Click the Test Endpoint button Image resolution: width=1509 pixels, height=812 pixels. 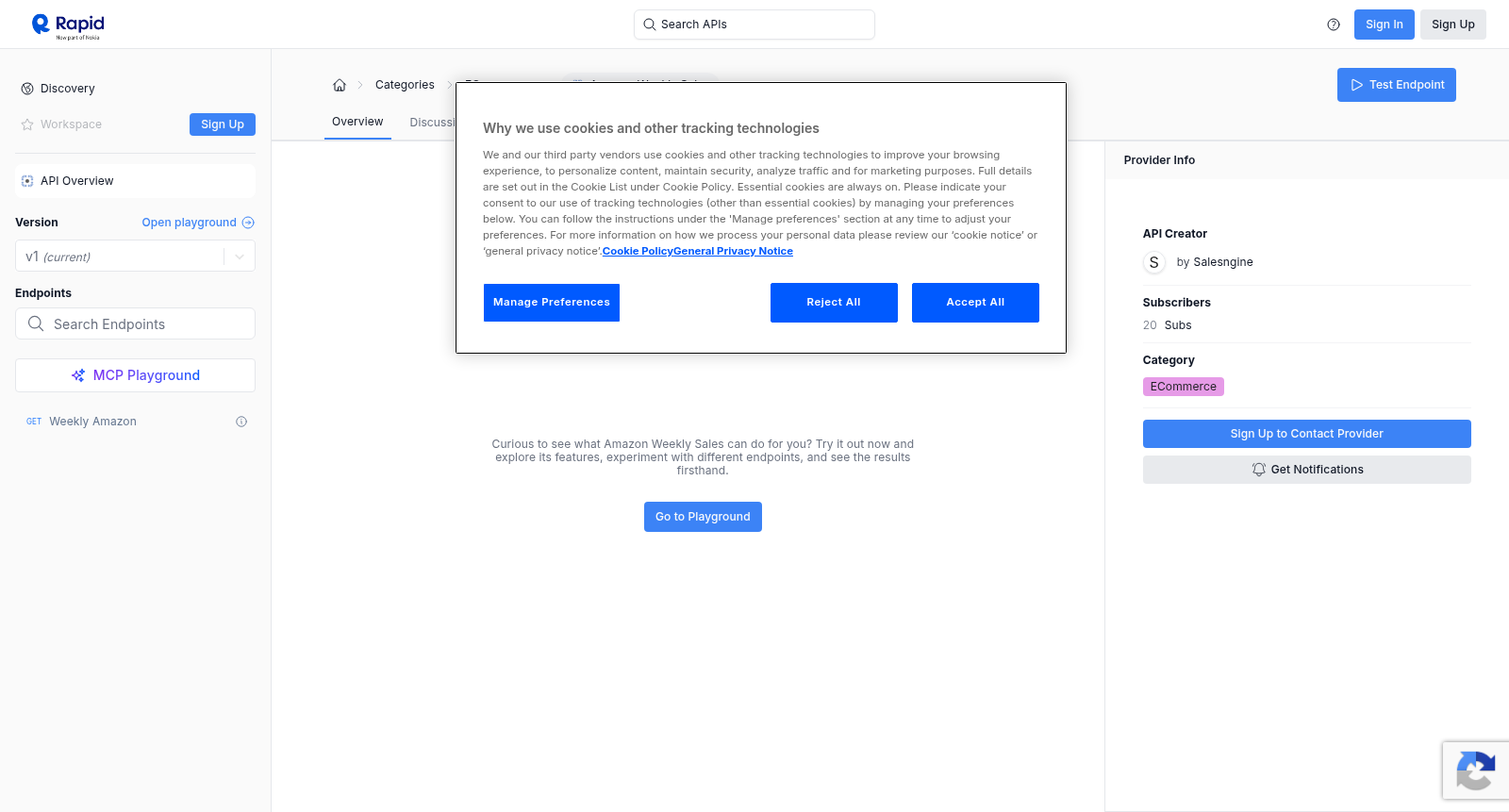point(1397,85)
